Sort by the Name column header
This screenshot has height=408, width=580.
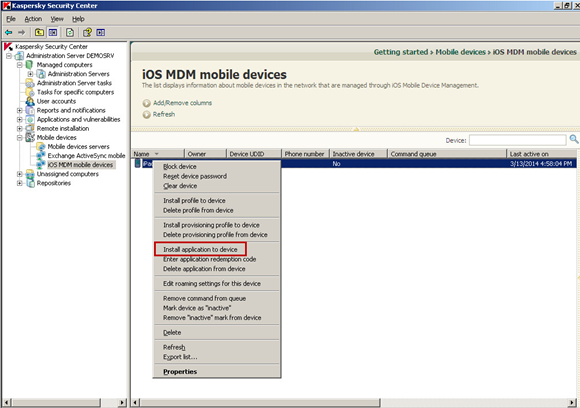158,154
